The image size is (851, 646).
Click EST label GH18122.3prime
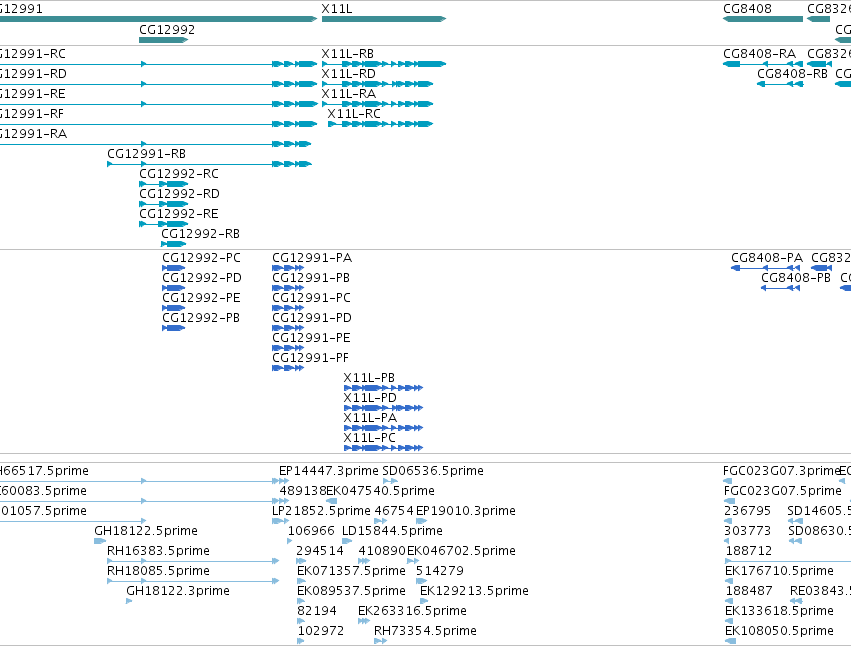[x=178, y=592]
